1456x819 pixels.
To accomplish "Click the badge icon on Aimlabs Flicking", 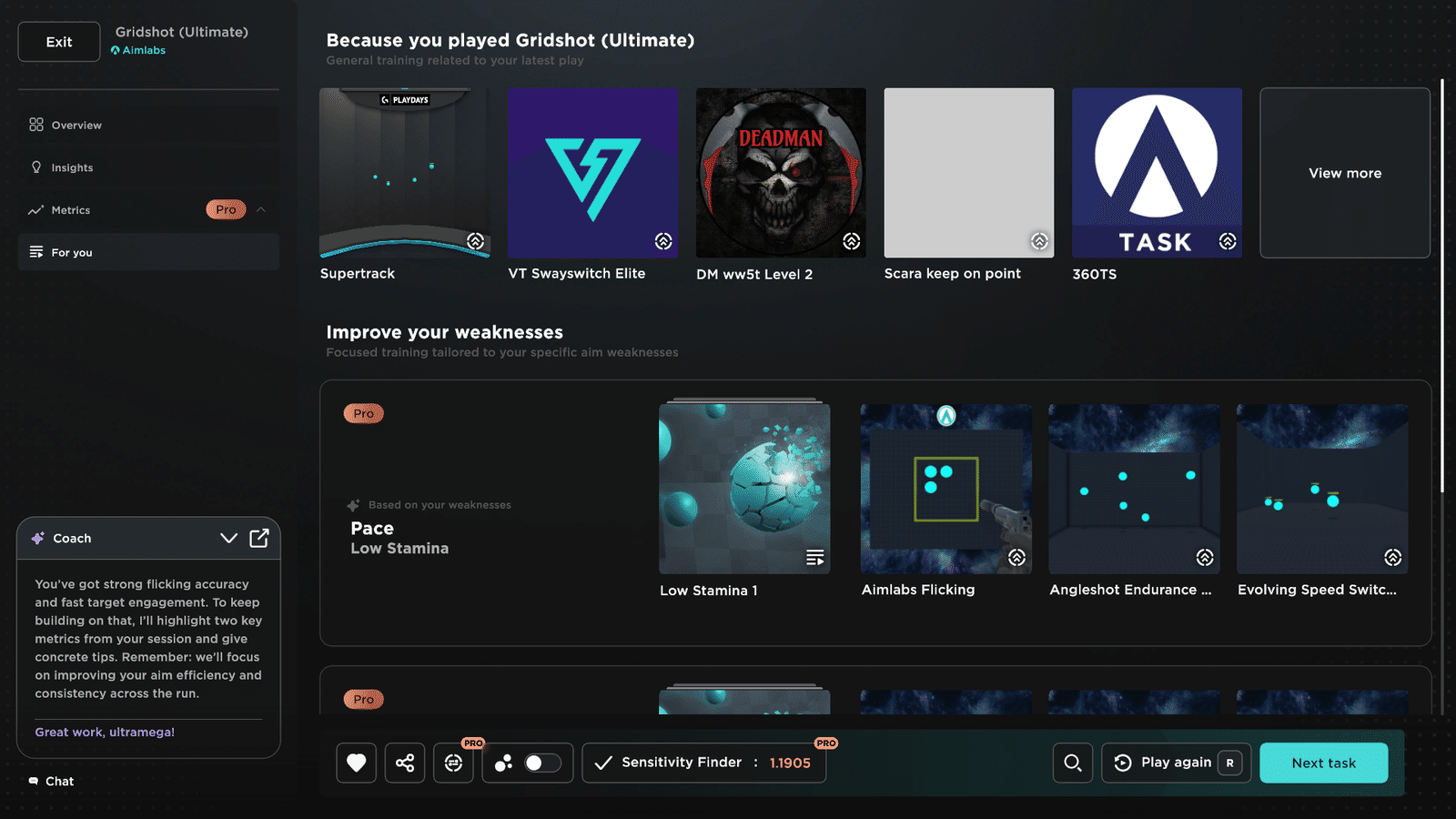I will [x=1017, y=557].
